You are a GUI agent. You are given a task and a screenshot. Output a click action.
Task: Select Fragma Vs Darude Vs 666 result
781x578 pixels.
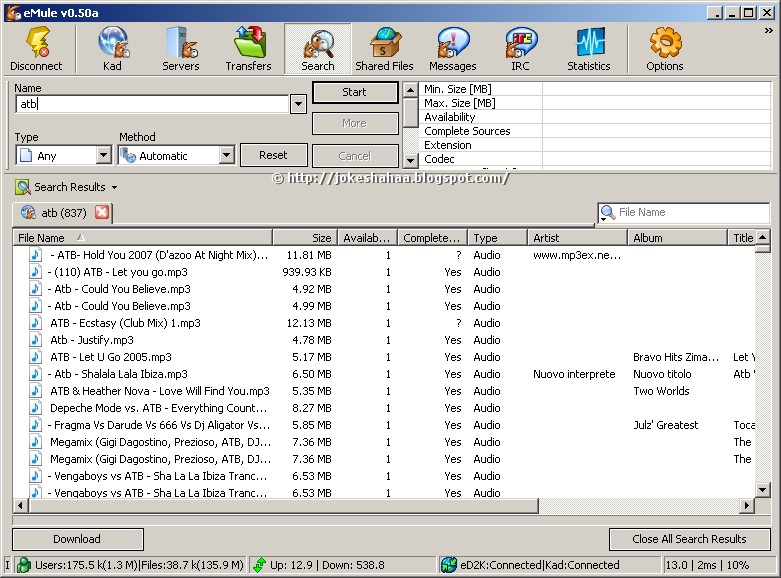pos(159,425)
